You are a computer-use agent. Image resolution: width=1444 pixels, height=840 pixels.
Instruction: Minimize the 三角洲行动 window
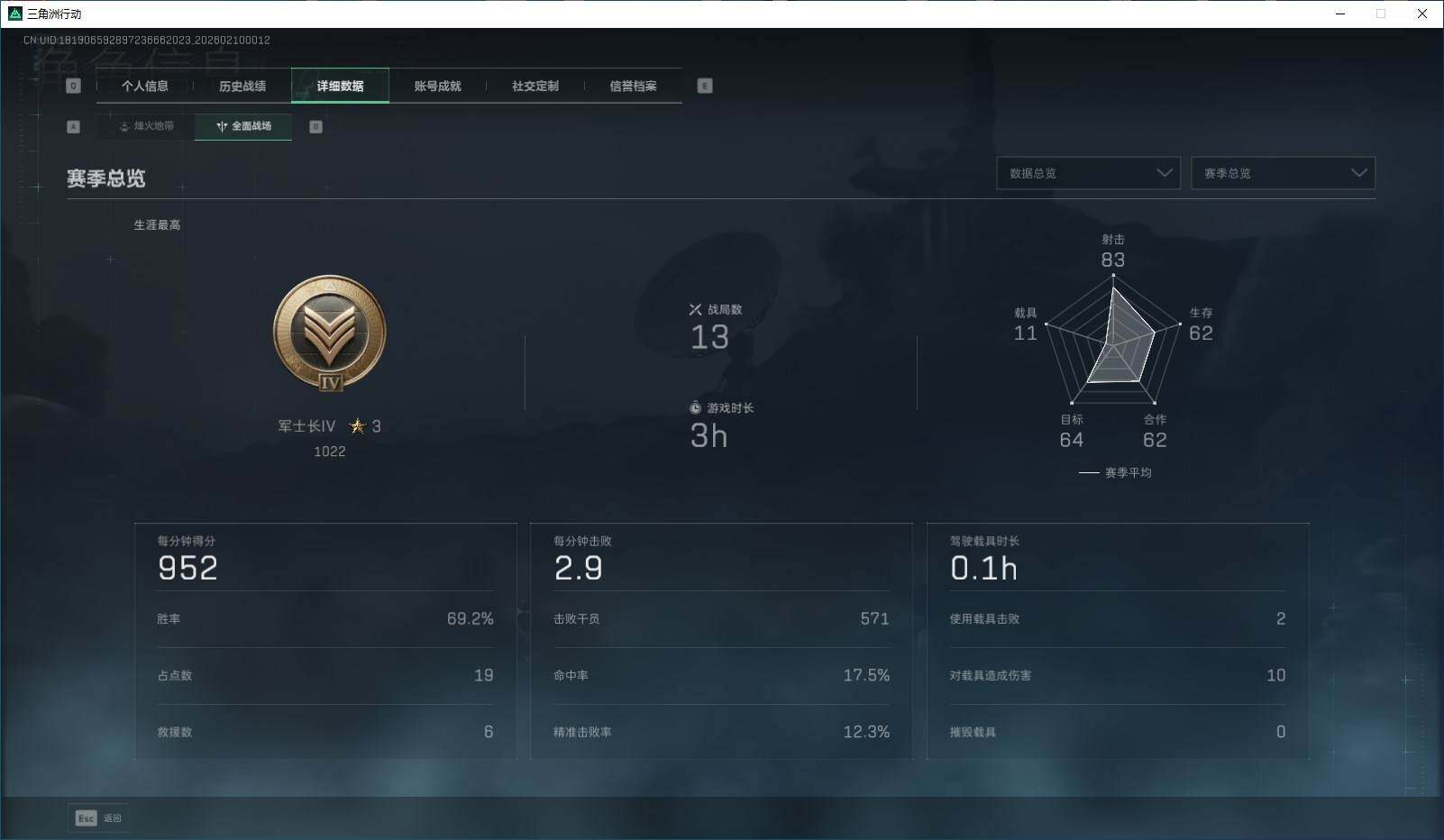coord(1340,14)
